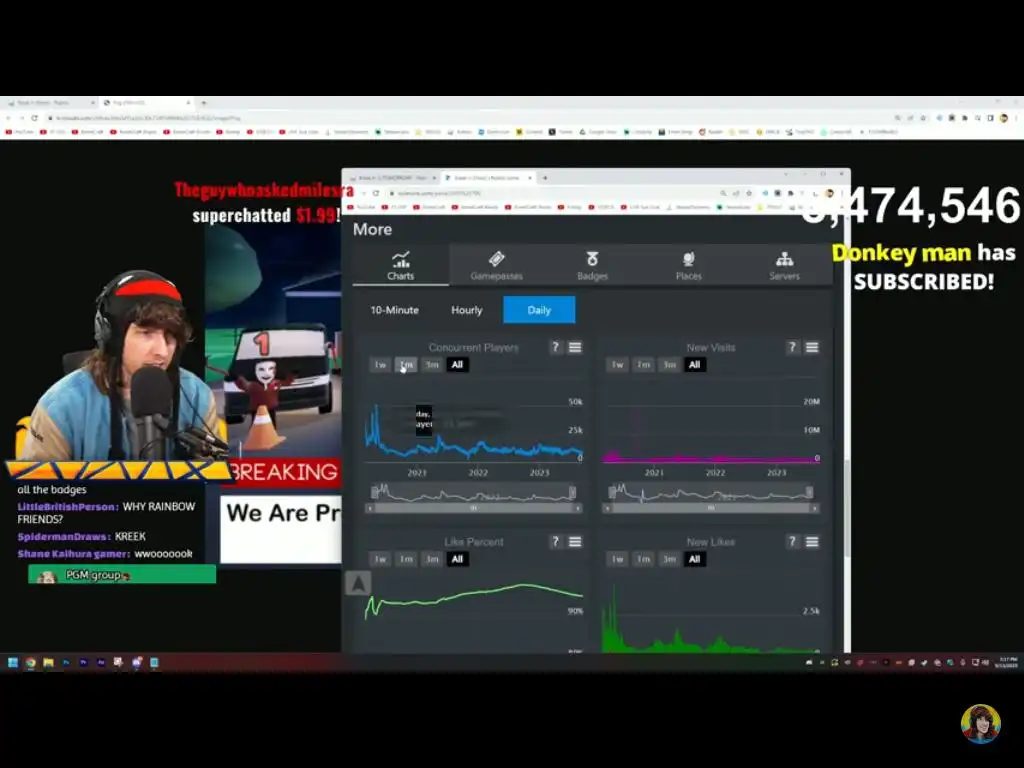The width and height of the screenshot is (1024, 768).
Task: Select 1m range for Concurrent Players
Action: [x=406, y=364]
